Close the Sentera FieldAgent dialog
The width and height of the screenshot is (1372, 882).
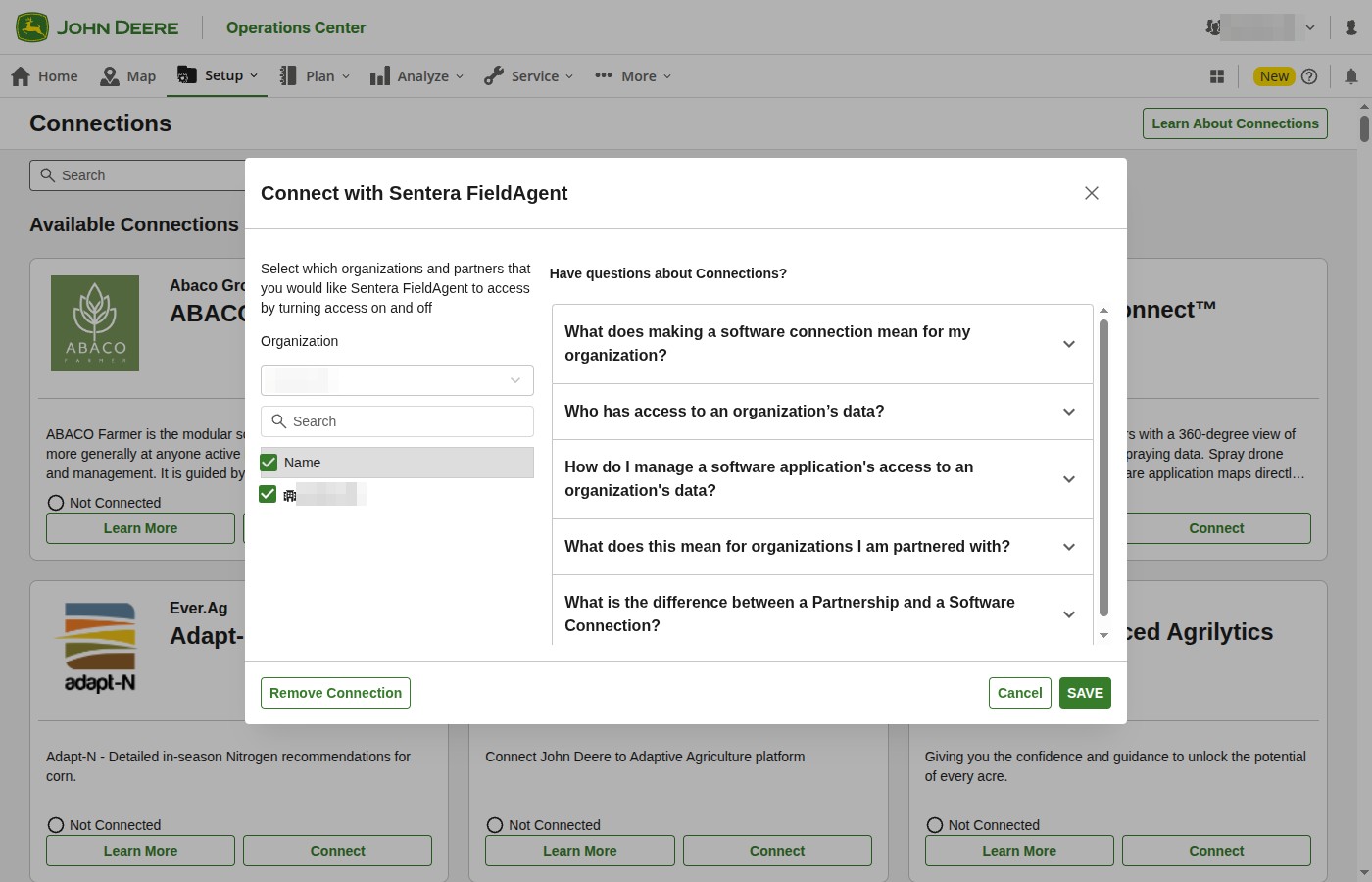point(1092,193)
